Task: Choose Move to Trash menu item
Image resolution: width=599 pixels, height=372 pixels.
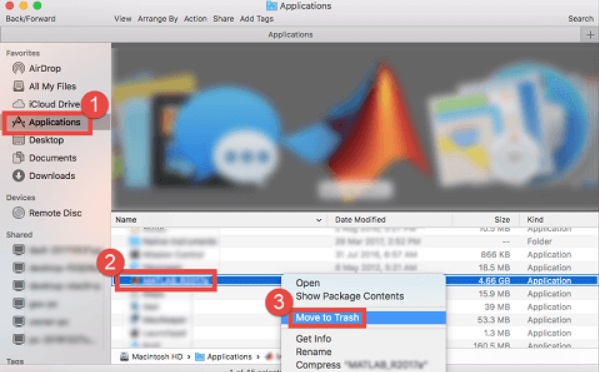Action: (x=363, y=318)
